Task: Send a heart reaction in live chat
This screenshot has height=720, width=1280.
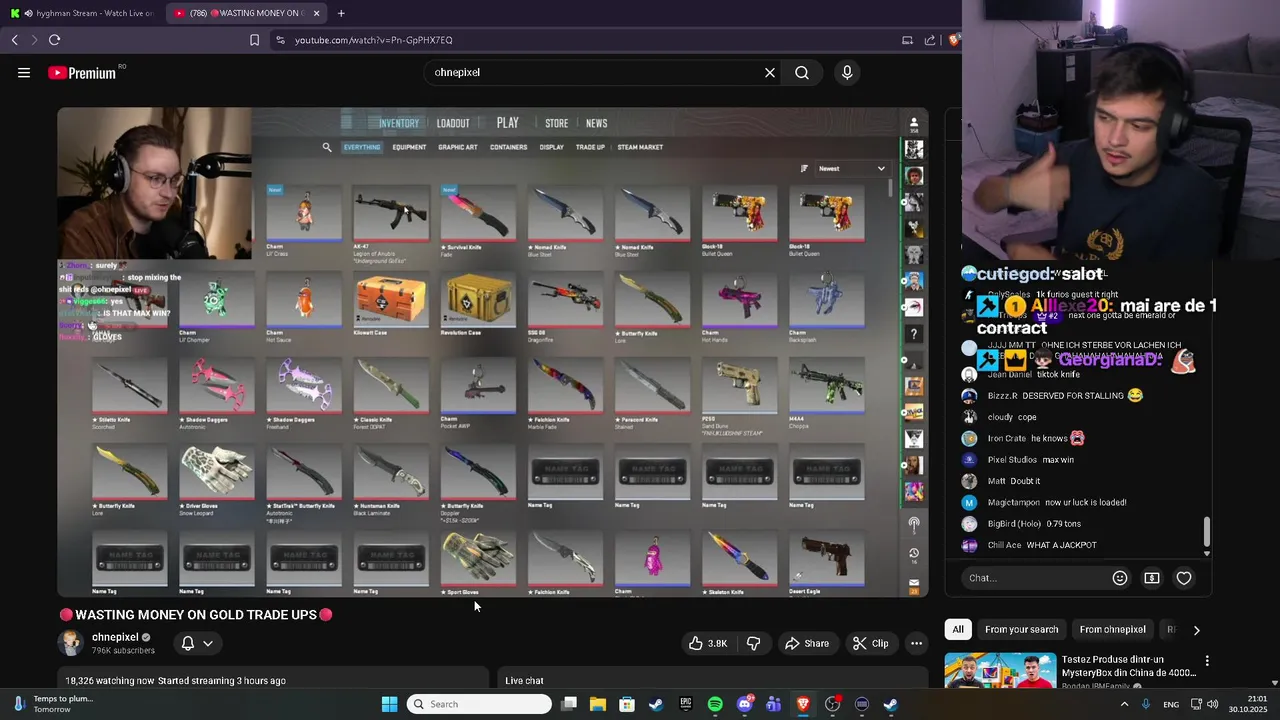Action: pos(1184,578)
